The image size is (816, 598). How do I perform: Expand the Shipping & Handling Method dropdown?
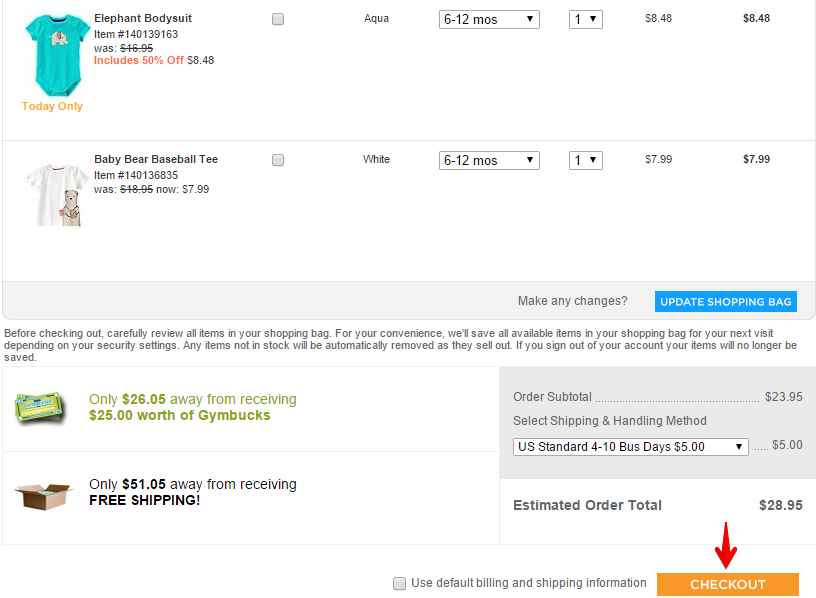point(630,447)
